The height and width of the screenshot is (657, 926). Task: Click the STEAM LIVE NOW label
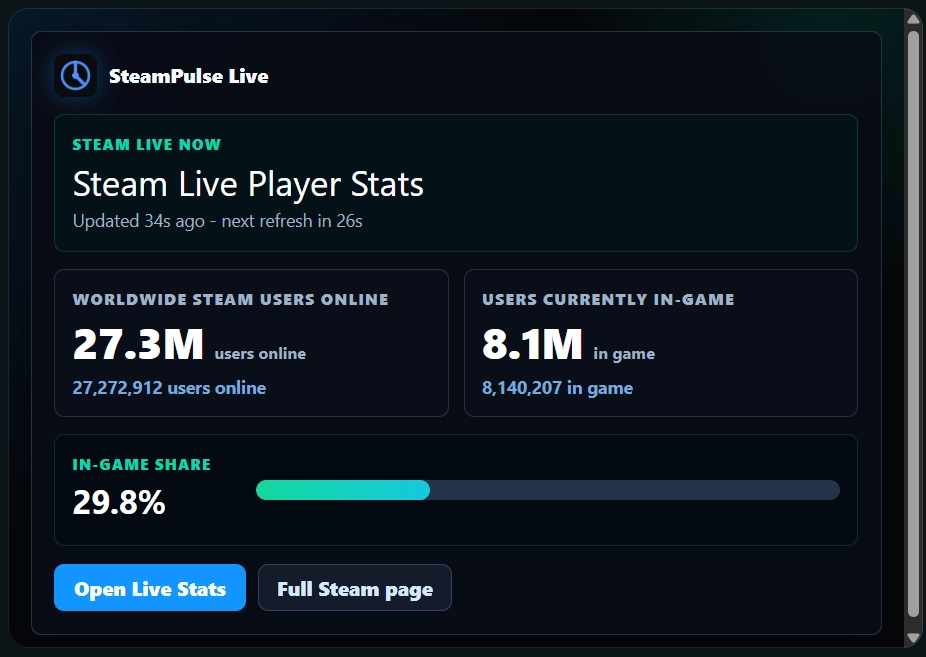[146, 145]
